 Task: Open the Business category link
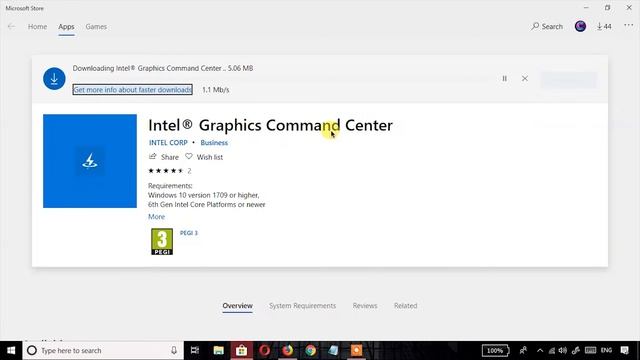pos(214,142)
